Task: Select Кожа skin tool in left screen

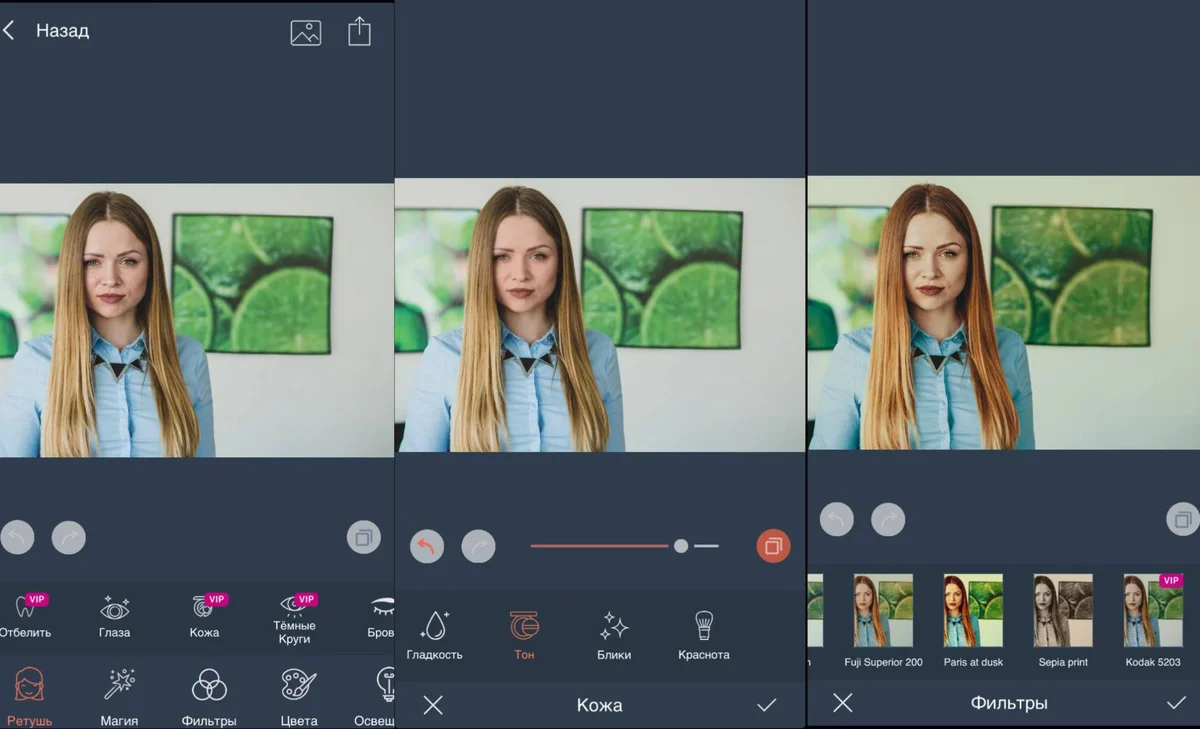Action: click(x=205, y=616)
